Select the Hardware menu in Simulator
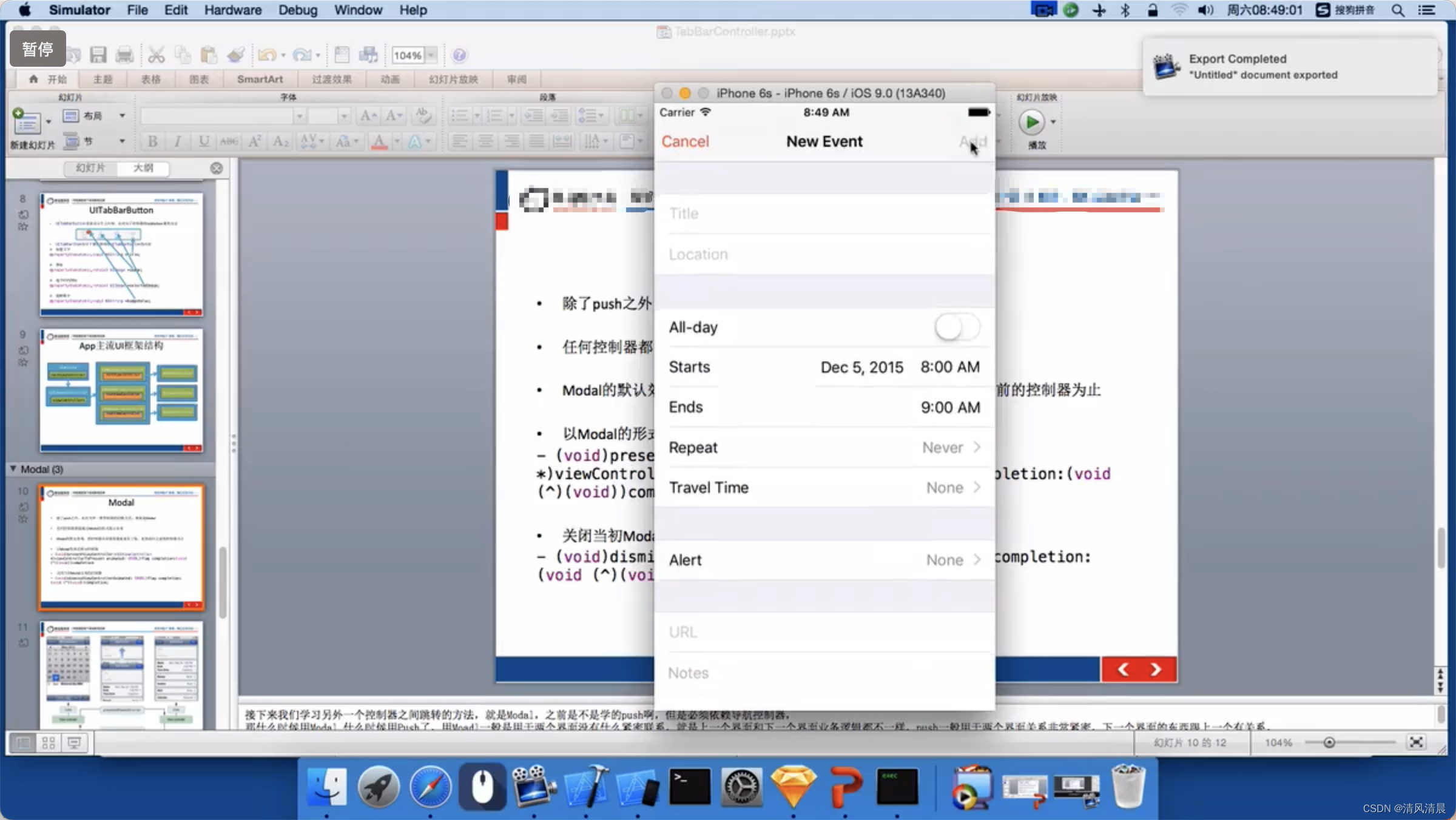 coord(230,10)
